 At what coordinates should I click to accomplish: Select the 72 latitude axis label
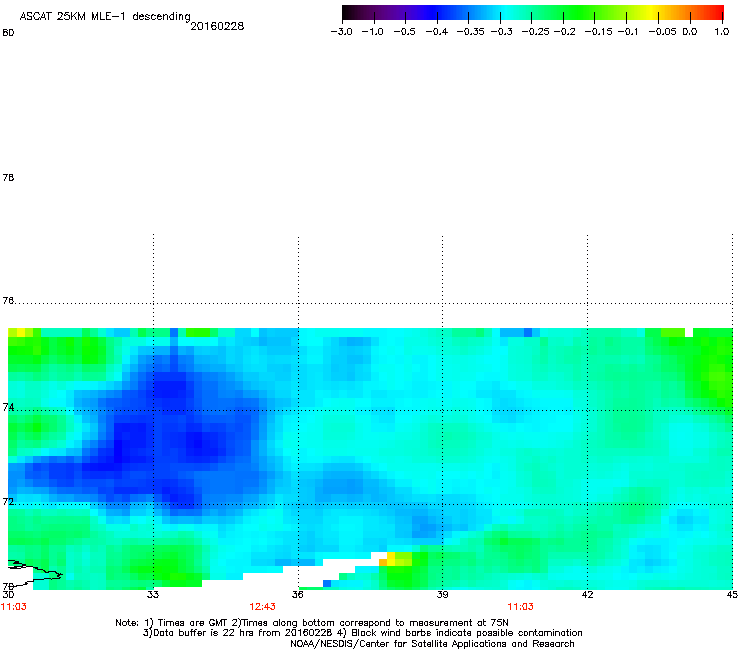8,501
